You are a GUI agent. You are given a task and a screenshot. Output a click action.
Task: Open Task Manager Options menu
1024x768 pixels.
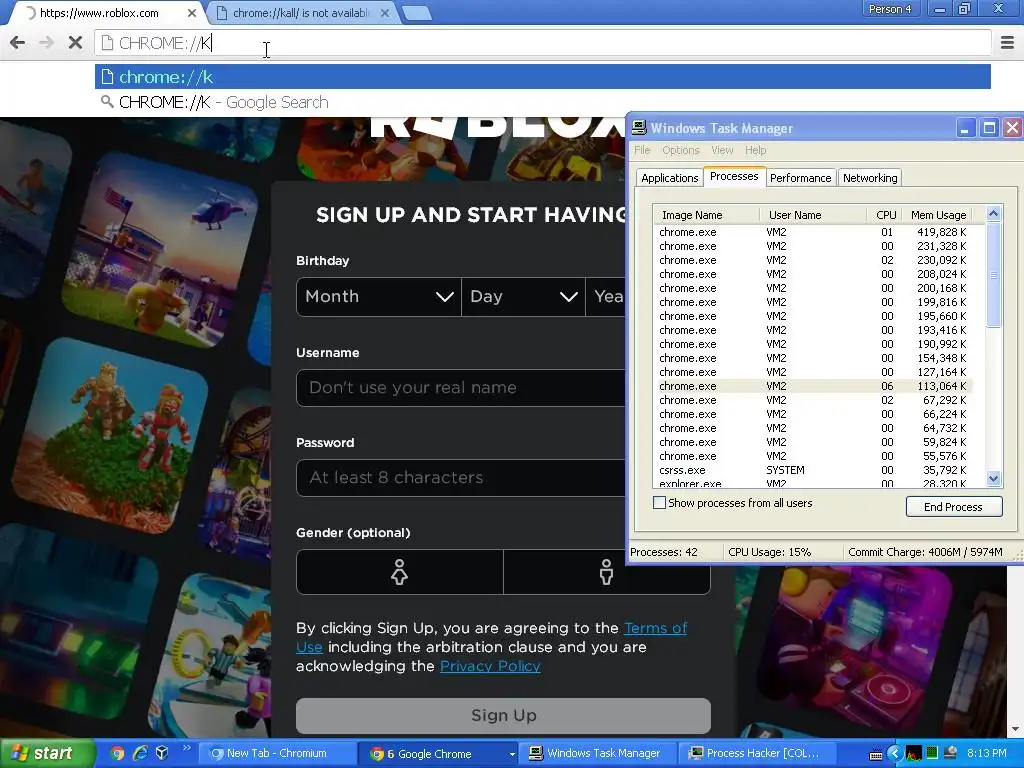680,150
